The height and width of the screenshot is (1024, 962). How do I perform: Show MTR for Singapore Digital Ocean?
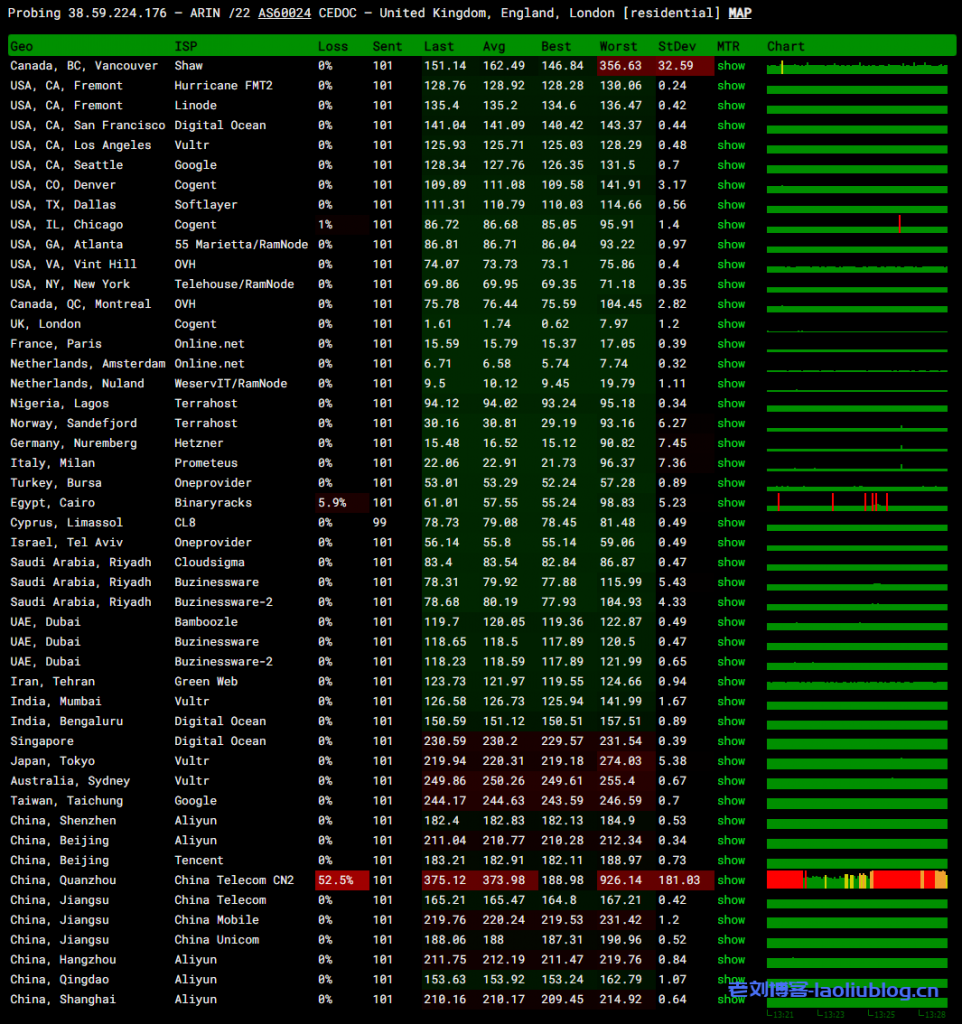[x=731, y=741]
